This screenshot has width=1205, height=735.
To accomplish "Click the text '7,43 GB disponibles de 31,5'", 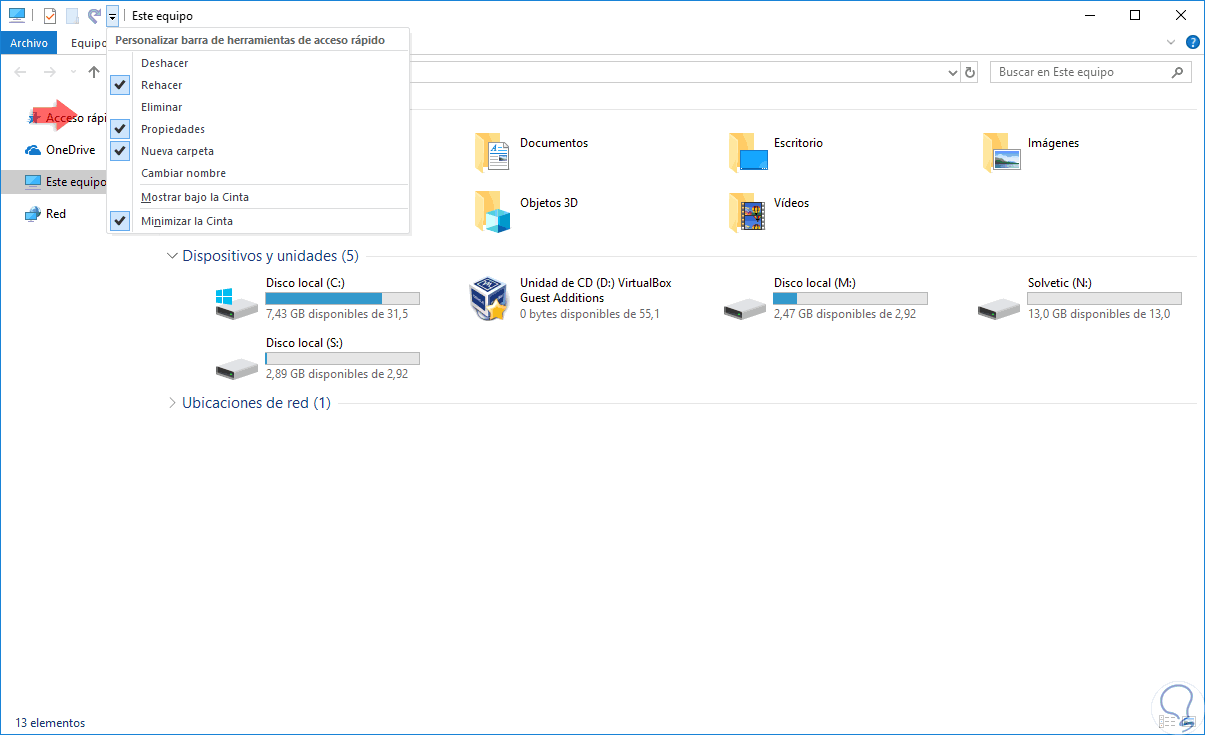I will coord(337,314).
